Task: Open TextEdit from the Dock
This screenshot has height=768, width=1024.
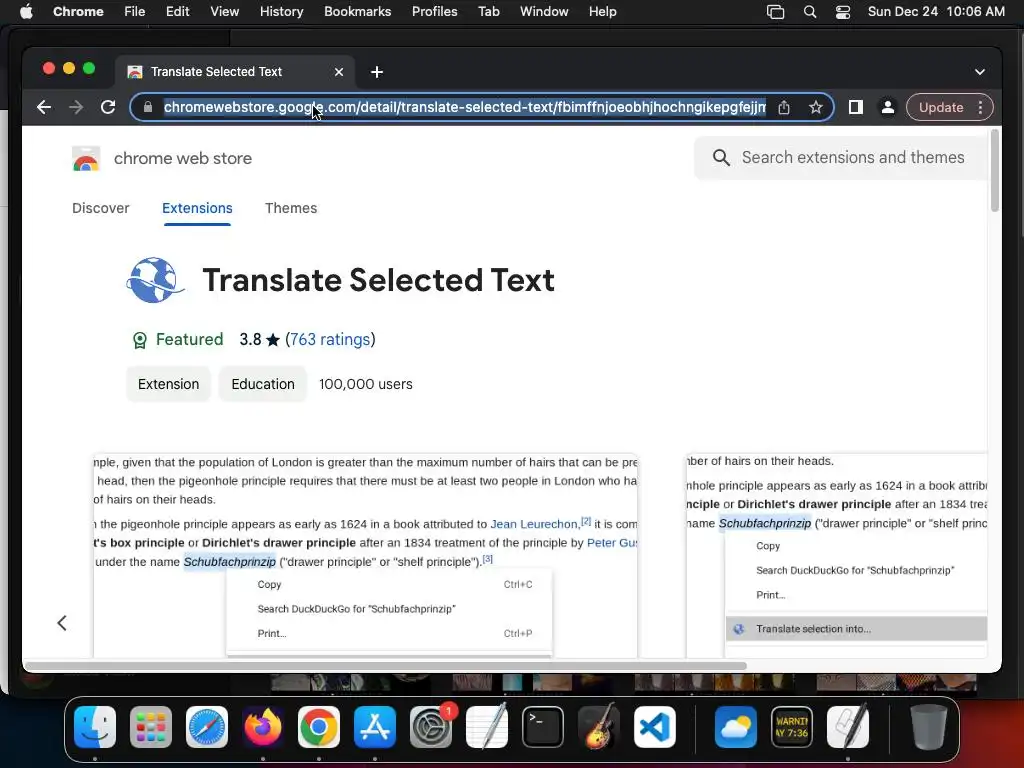Action: (487, 726)
